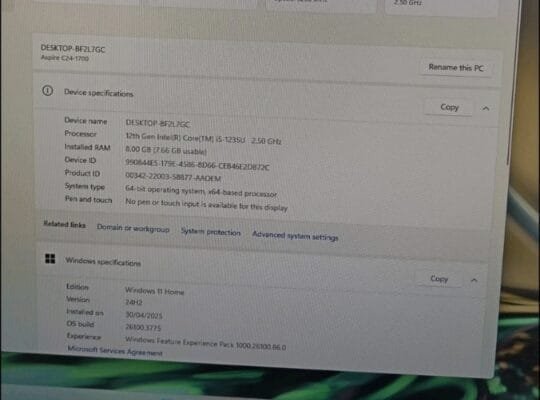Click the Windows logo icon

[x=50, y=259]
